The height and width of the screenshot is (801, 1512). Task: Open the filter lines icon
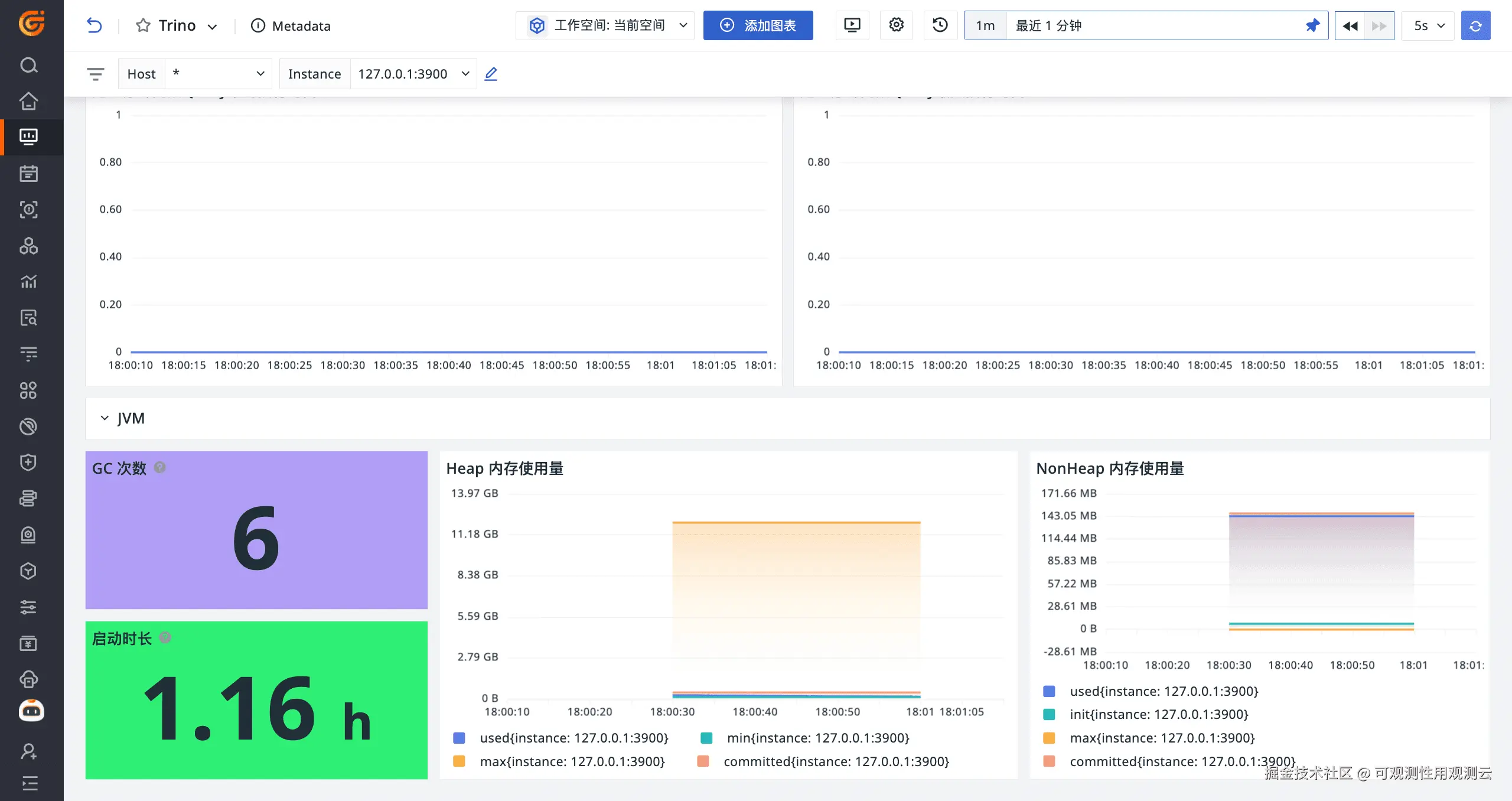tap(95, 74)
